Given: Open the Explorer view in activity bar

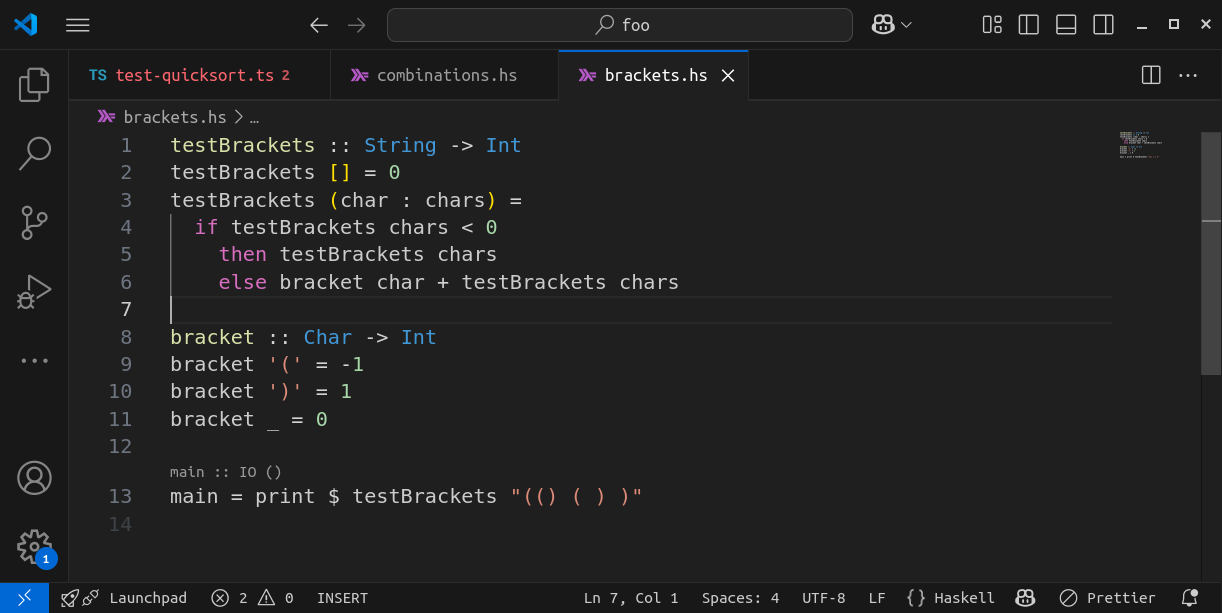Looking at the screenshot, I should (34, 85).
